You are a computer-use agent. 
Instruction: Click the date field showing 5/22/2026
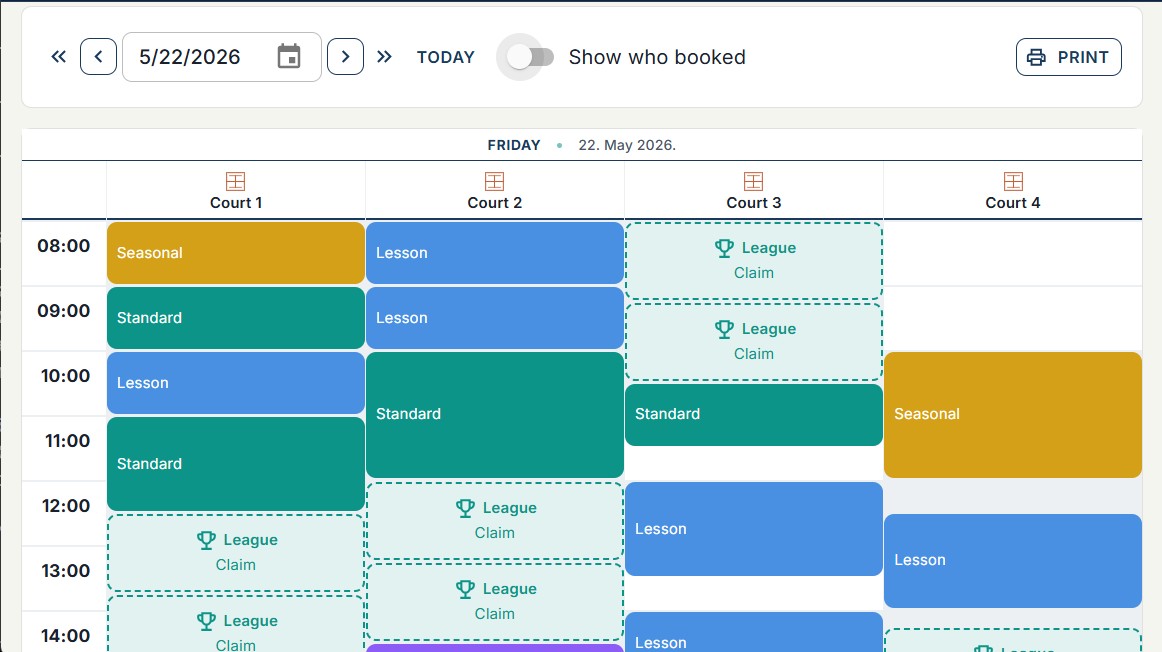click(x=222, y=57)
